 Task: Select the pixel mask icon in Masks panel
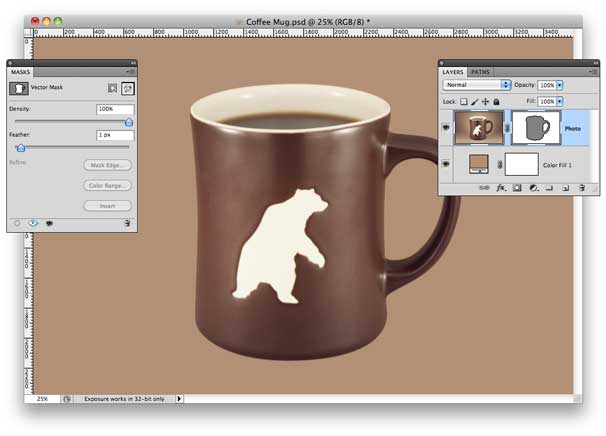pos(112,89)
